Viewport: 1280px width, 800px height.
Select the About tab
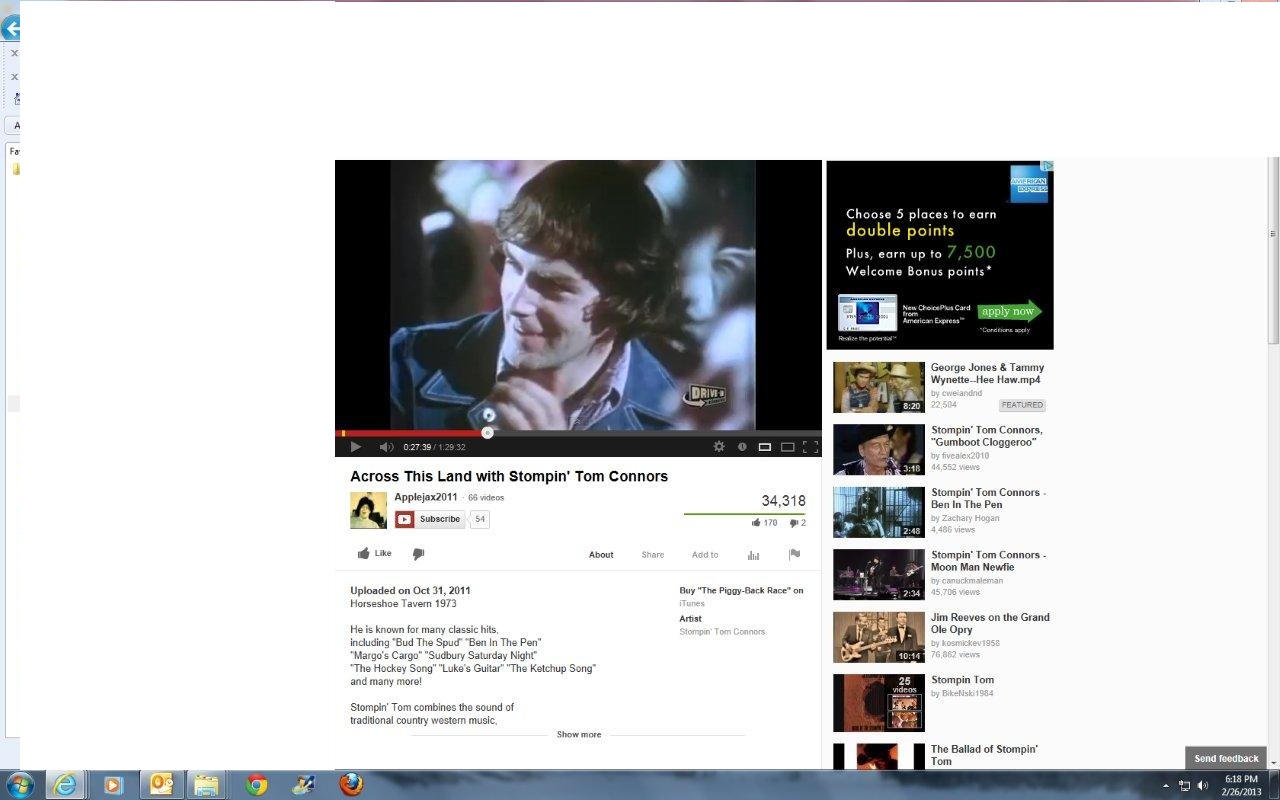pyautogui.click(x=601, y=555)
